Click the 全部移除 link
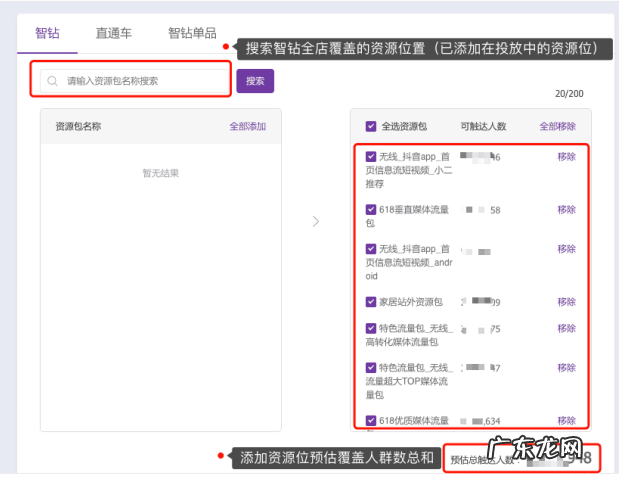Viewport: 621px width, 477px height. tap(557, 126)
